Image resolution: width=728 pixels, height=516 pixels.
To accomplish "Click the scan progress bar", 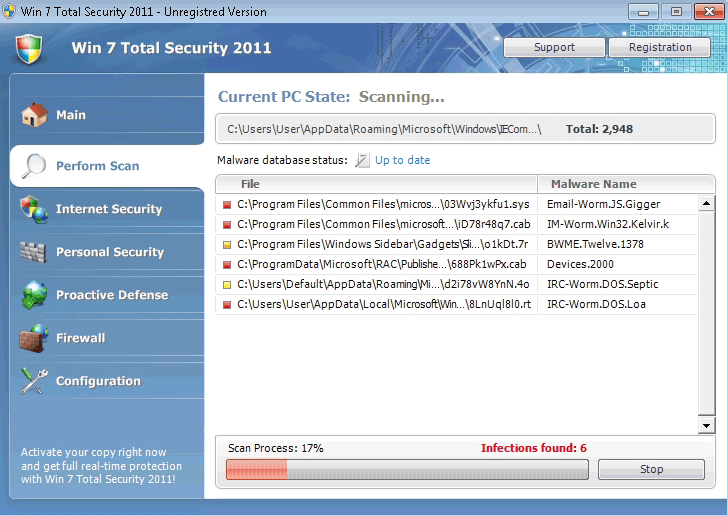I will click(406, 470).
